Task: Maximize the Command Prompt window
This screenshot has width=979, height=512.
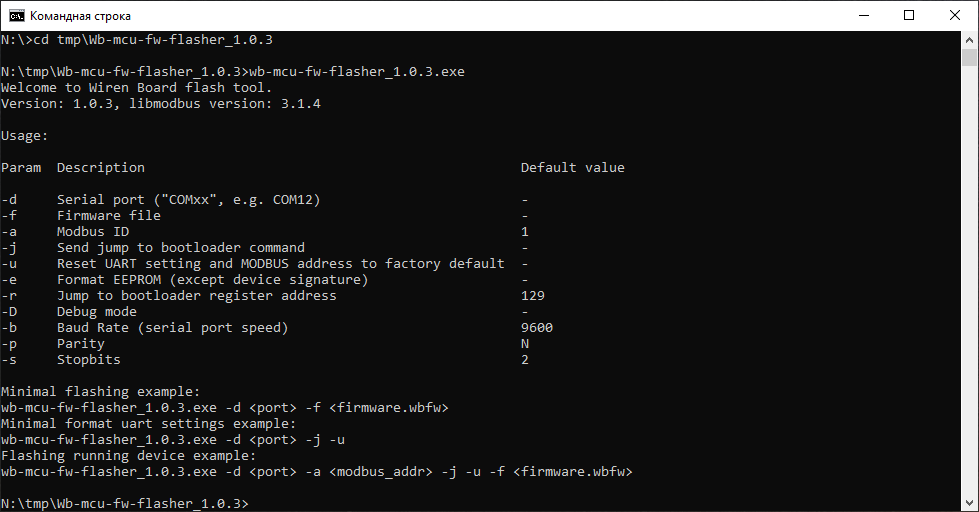Action: coord(909,15)
